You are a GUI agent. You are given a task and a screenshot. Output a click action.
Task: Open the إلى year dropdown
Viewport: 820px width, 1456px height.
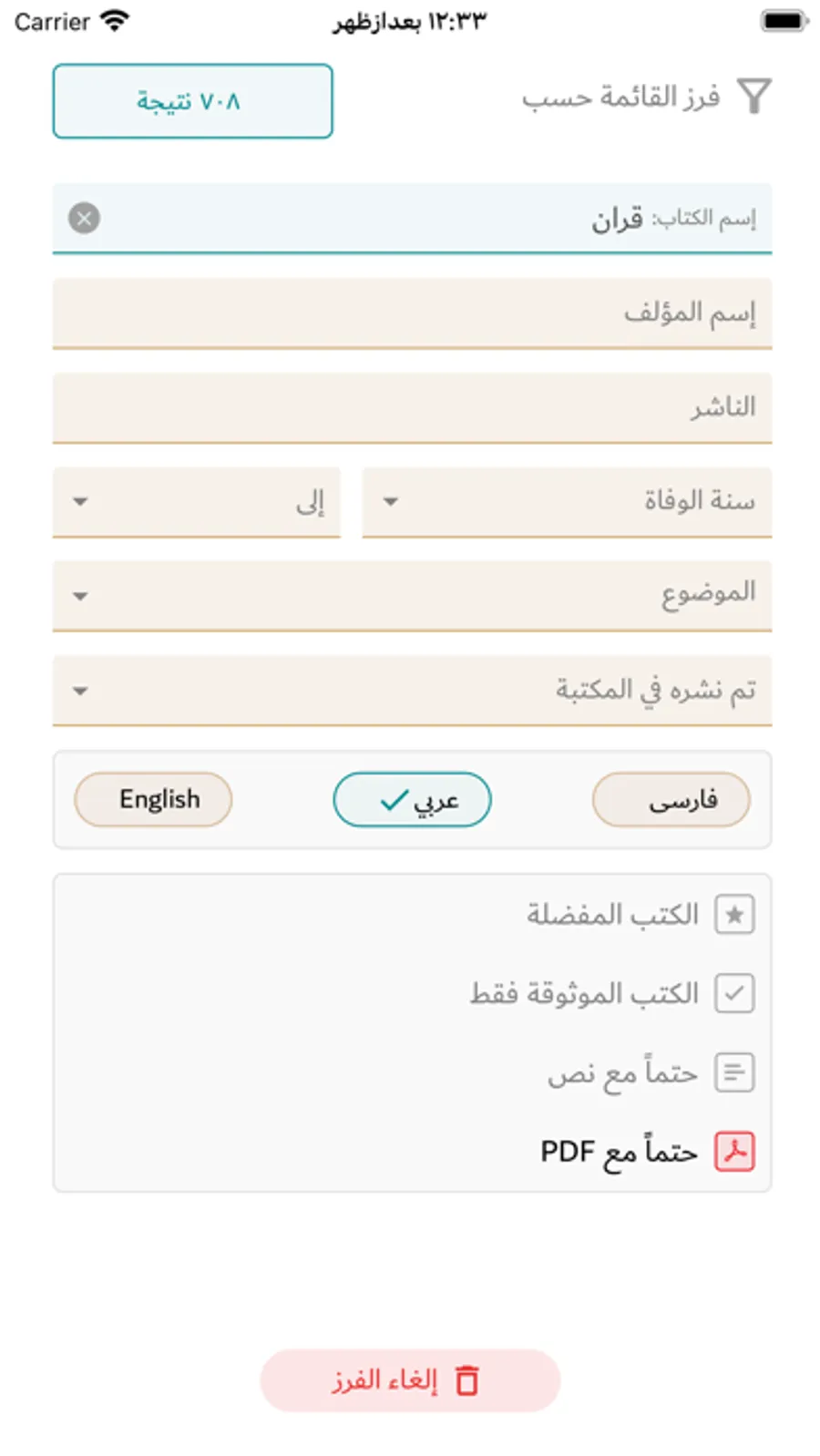pyautogui.click(x=196, y=501)
